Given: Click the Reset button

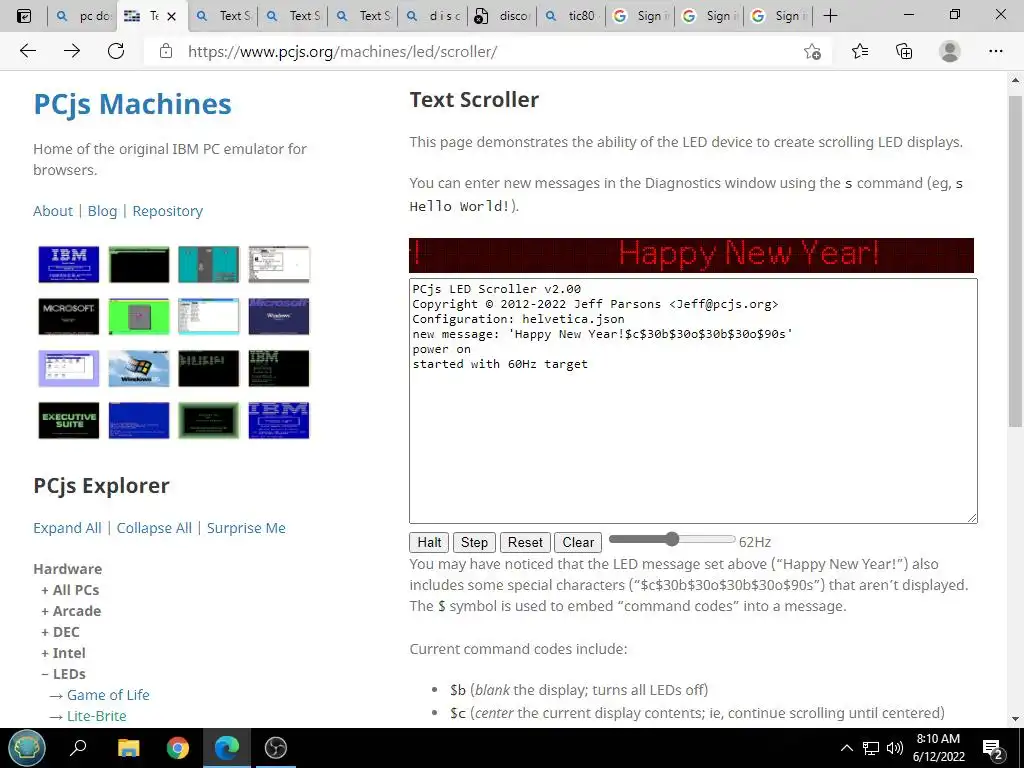Looking at the screenshot, I should (525, 542).
